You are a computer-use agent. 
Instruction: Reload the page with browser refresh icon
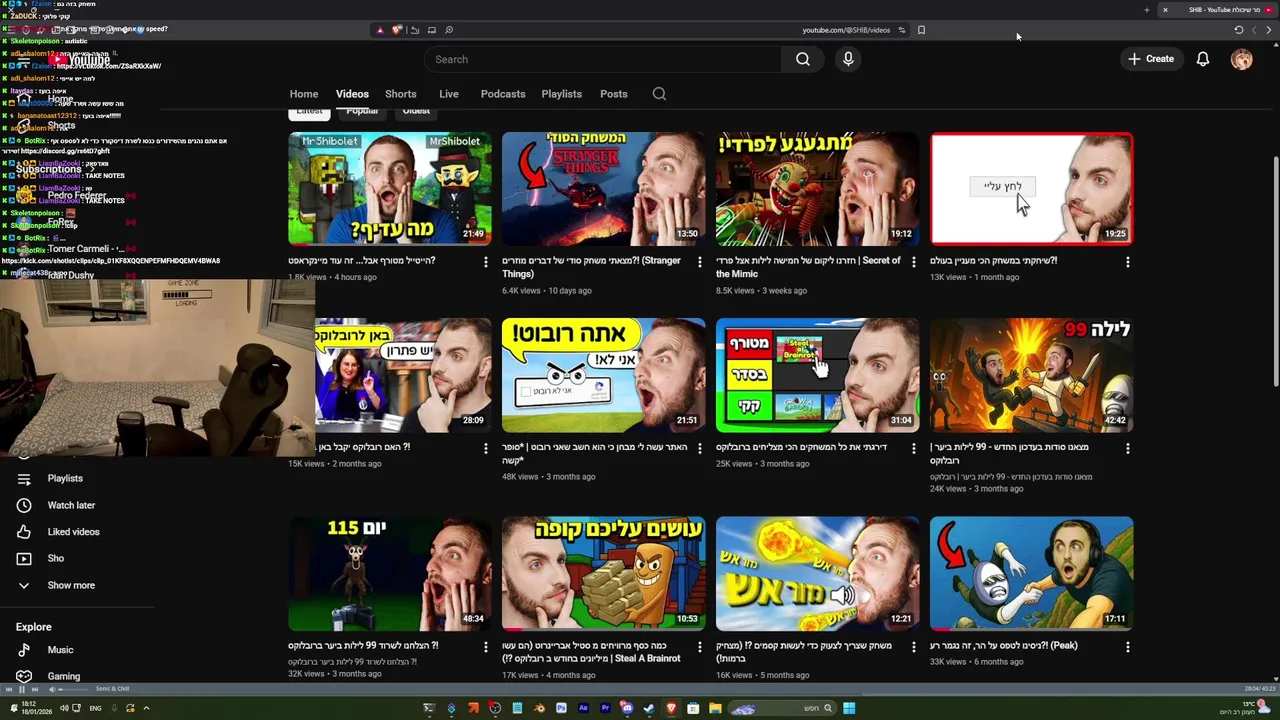point(1239,30)
